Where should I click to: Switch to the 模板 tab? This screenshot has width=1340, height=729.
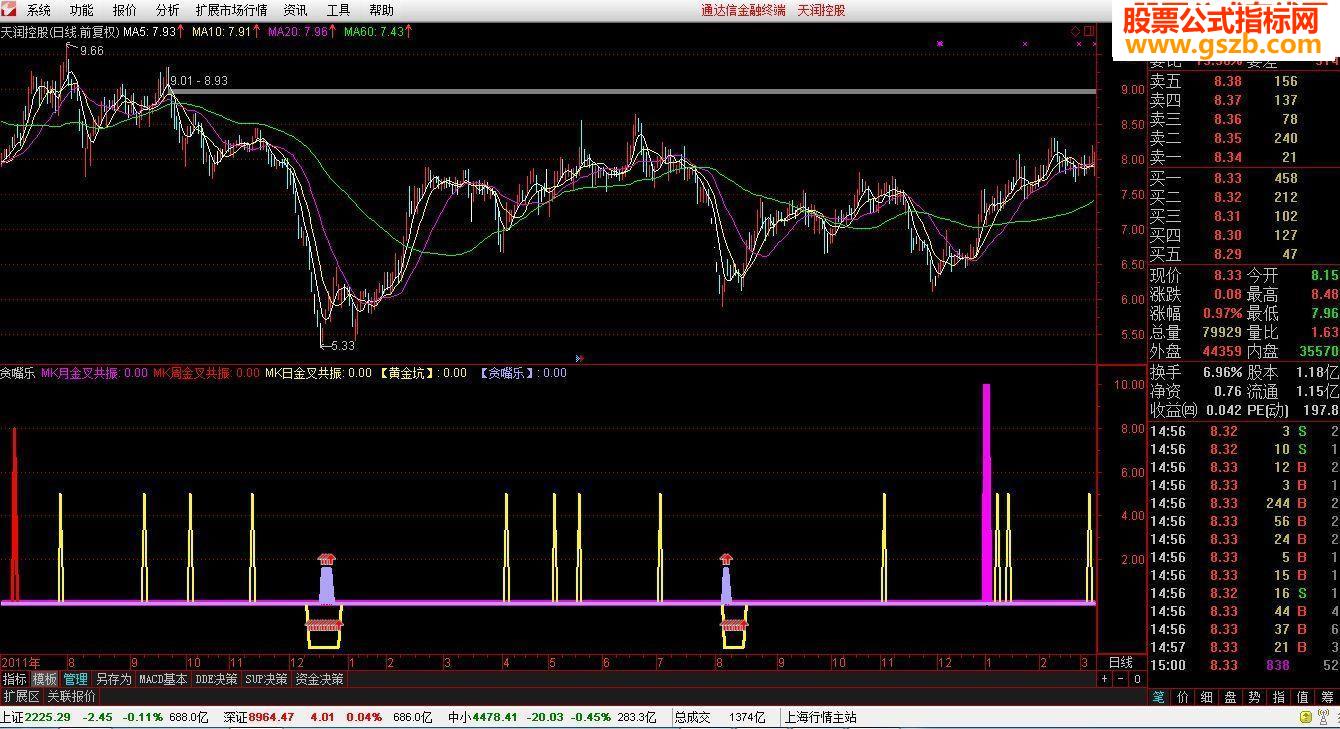45,679
